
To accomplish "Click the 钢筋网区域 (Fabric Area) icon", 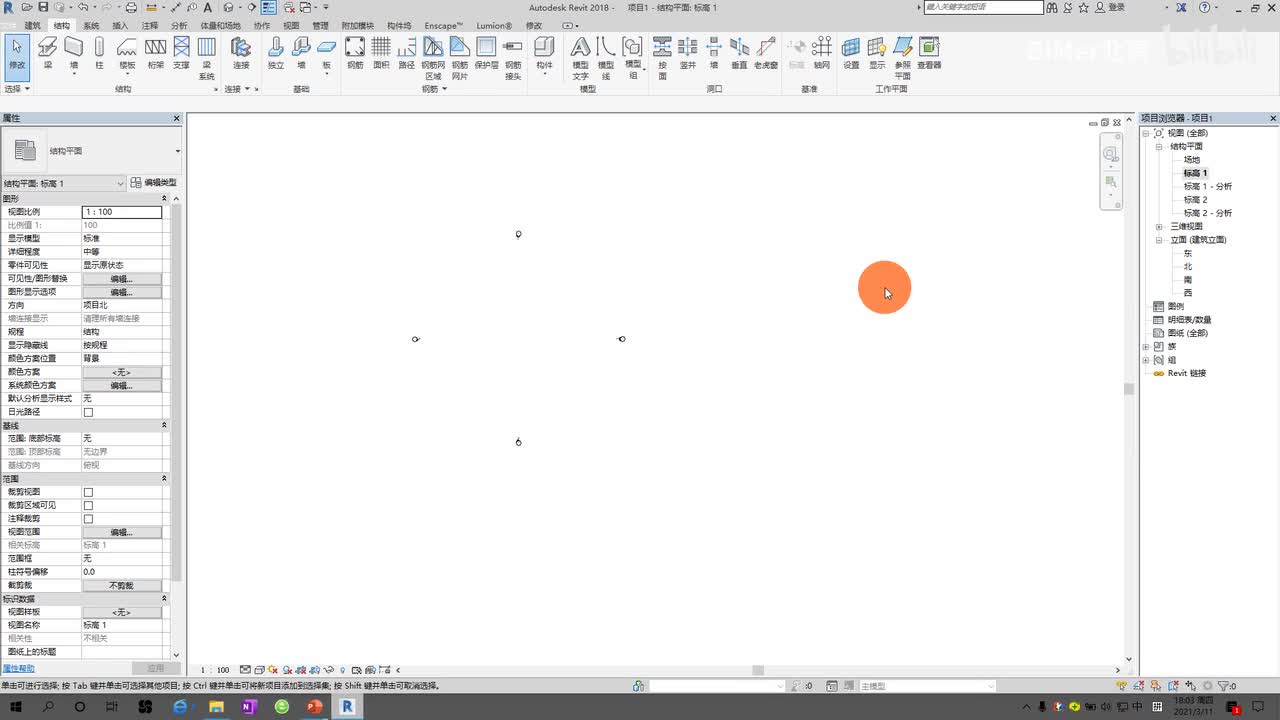I will [433, 58].
